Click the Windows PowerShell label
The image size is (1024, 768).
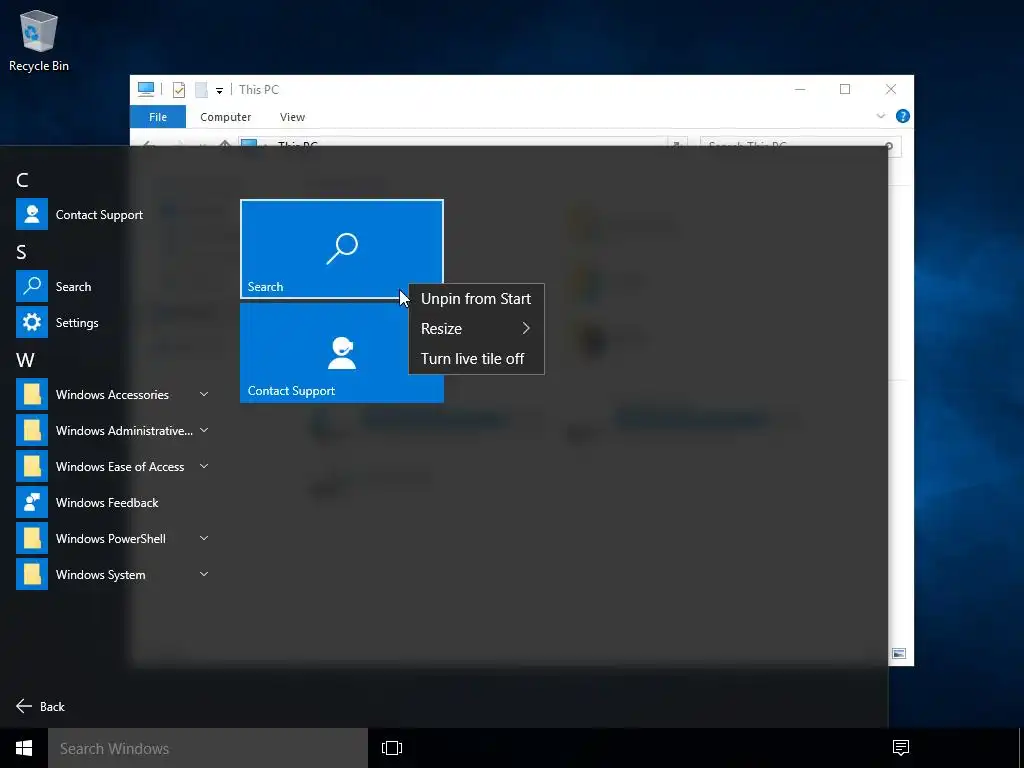coord(110,539)
